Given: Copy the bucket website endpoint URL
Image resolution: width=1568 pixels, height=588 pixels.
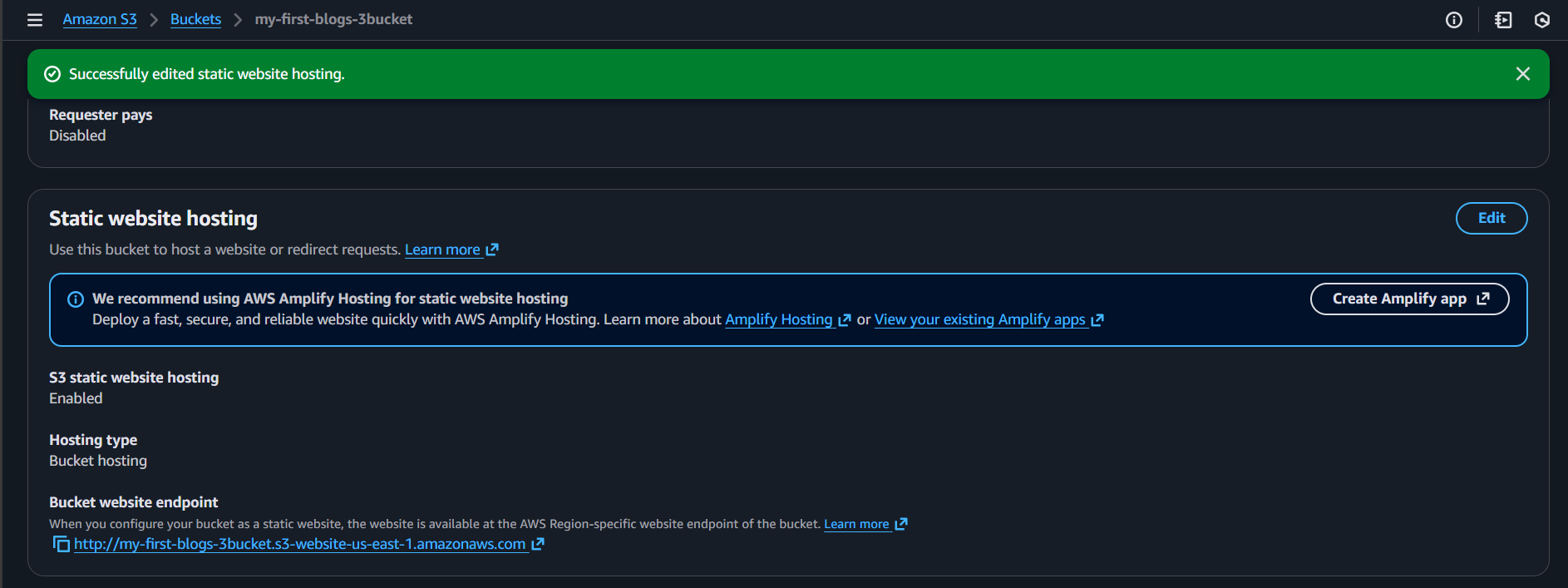Looking at the screenshot, I should (62, 544).
